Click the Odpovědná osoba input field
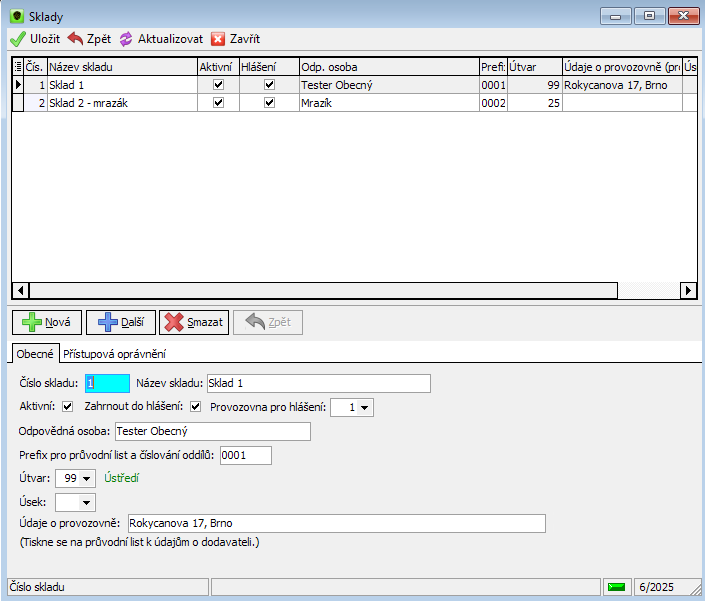The width and height of the screenshot is (705, 601). tap(213, 432)
